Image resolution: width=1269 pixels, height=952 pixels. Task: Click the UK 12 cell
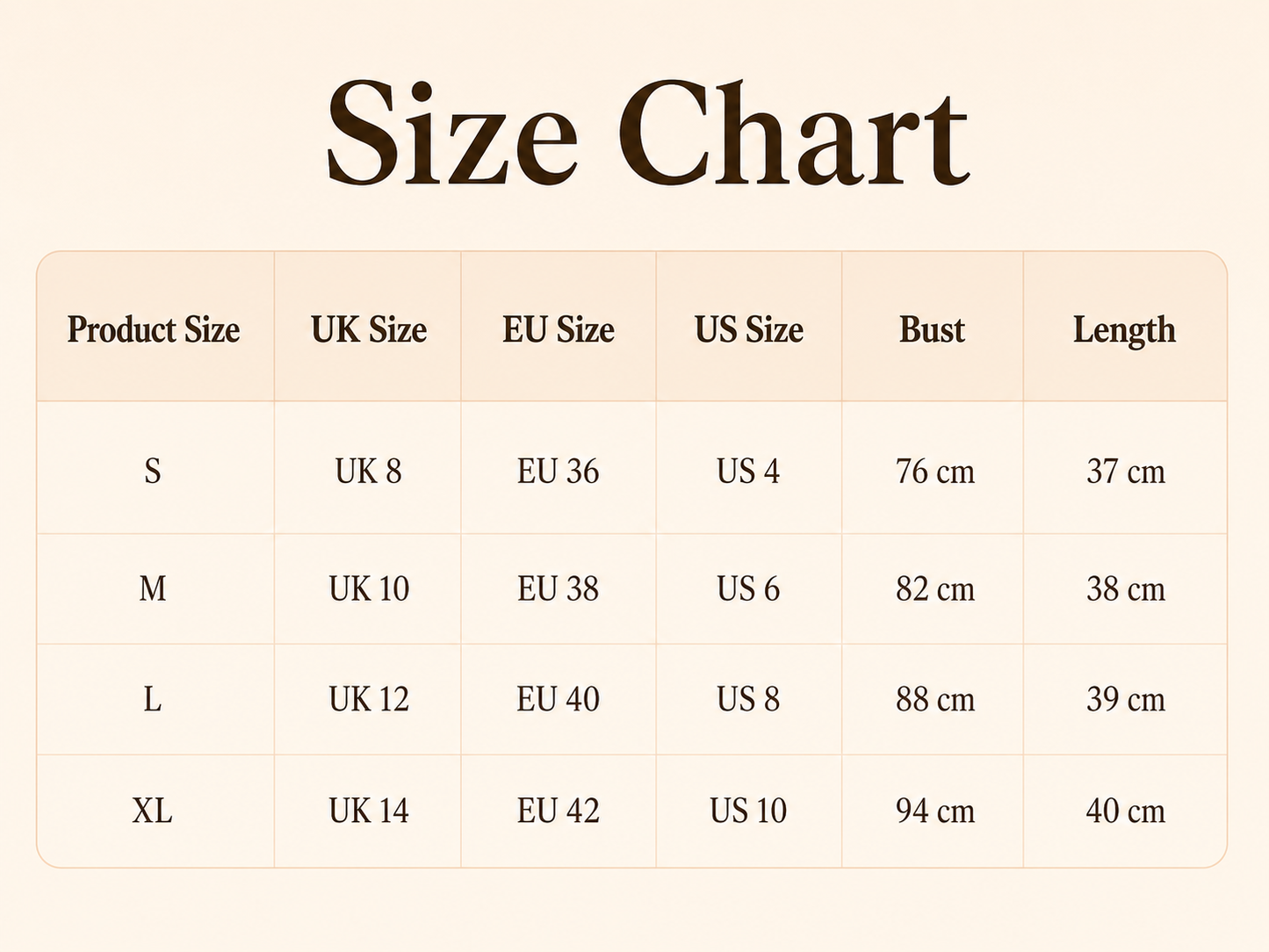[369, 699]
